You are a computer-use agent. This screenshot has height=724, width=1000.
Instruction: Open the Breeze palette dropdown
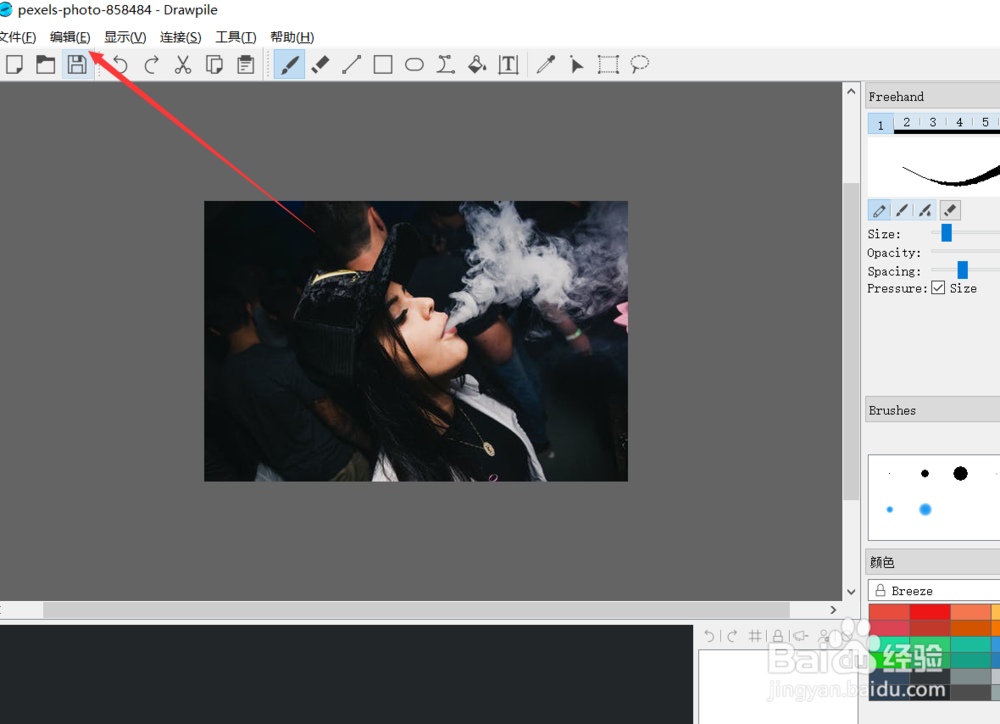(x=934, y=591)
